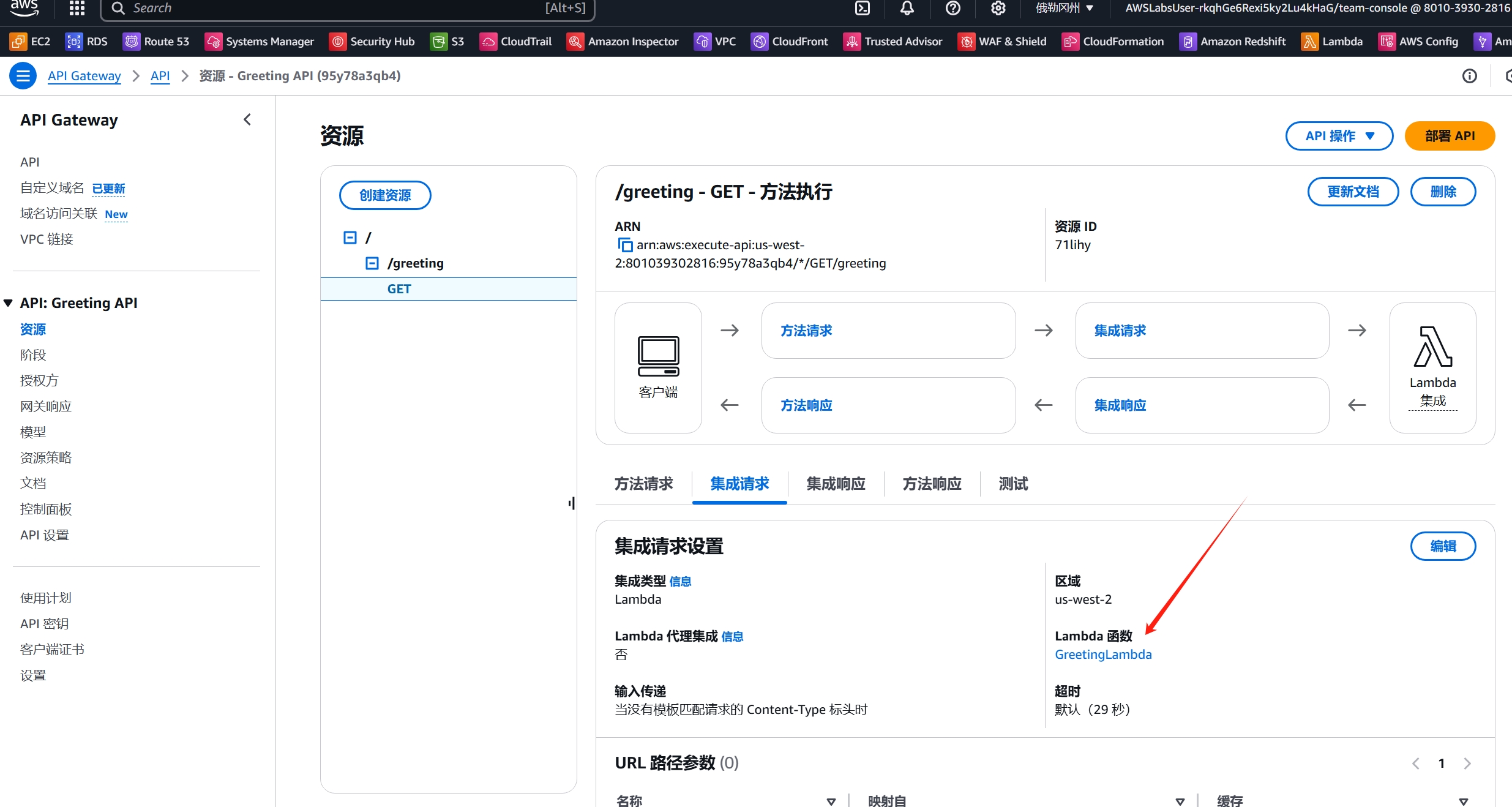Open 授权方 in side navigation

[39, 381]
